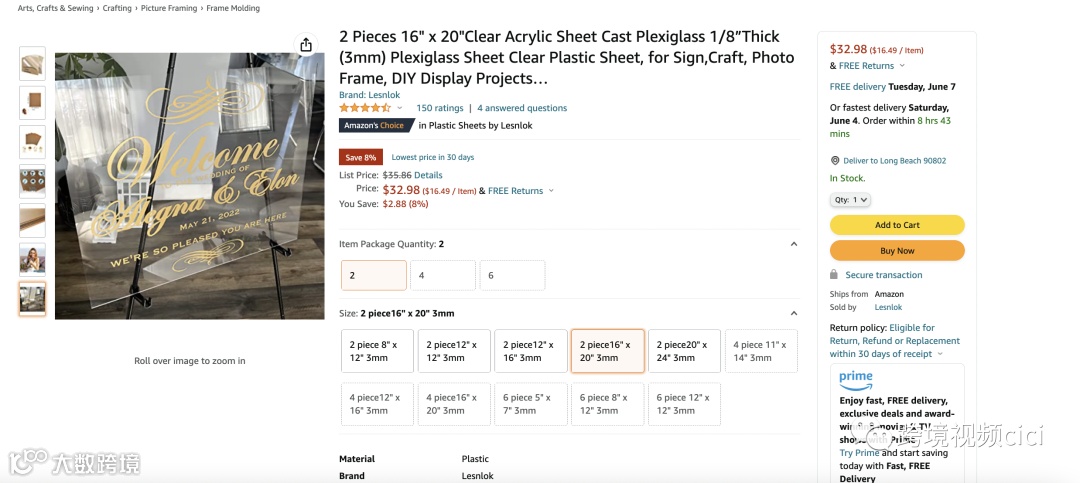Collapse the Size options section
The width and height of the screenshot is (1080, 483).
click(794, 313)
